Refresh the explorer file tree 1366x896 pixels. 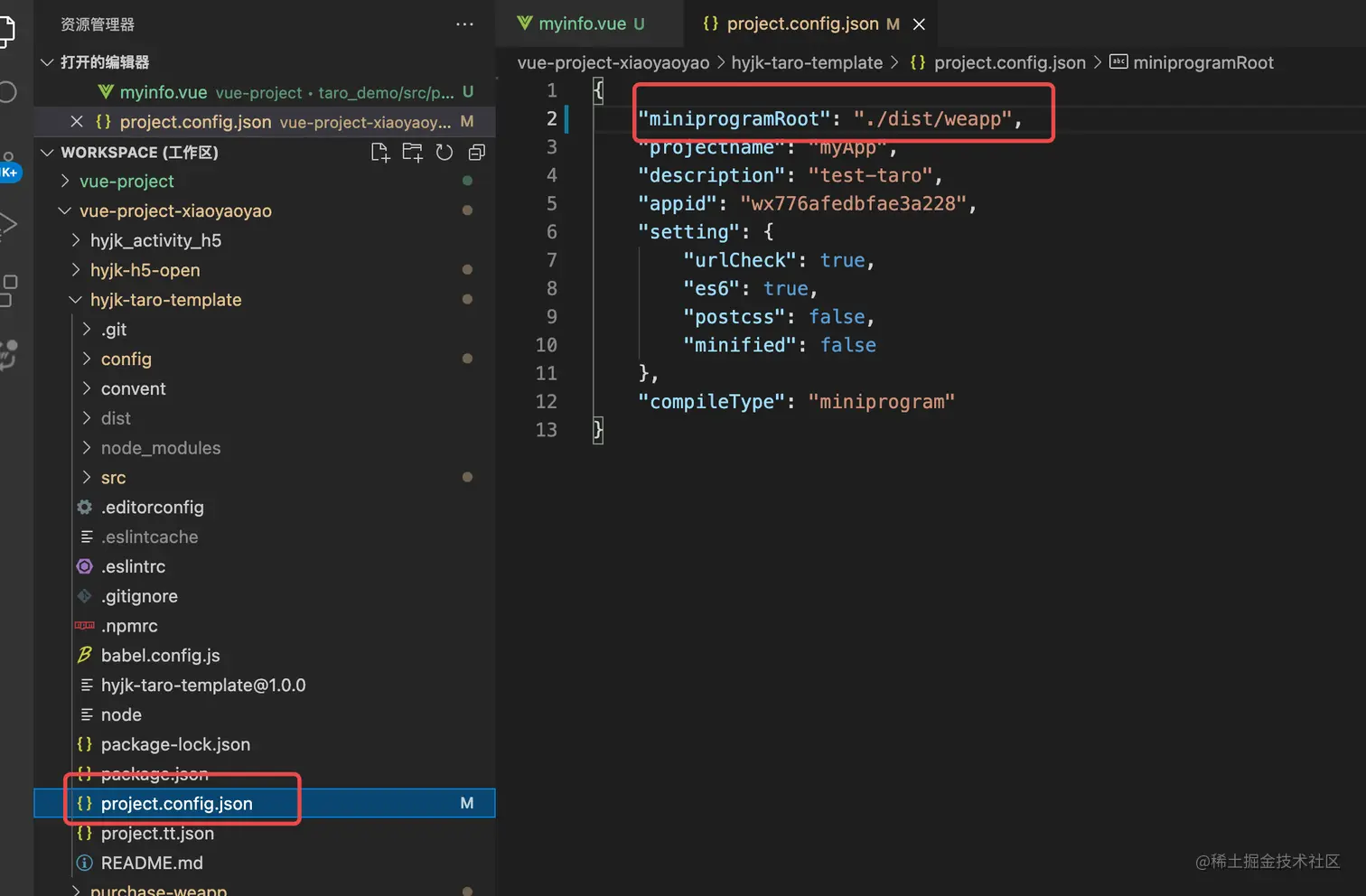pyautogui.click(x=444, y=153)
